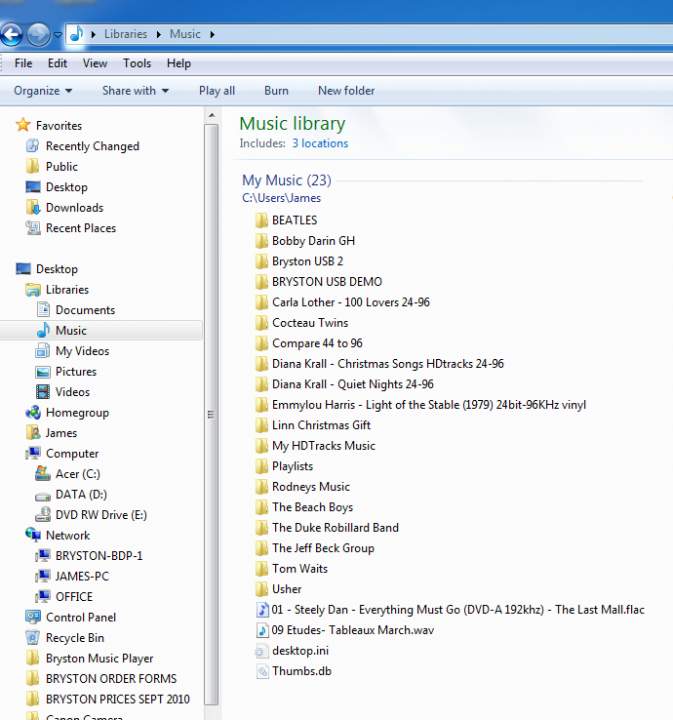Image resolution: width=673 pixels, height=720 pixels.
Task: Click the Back navigation arrow button
Action: [x=11, y=34]
